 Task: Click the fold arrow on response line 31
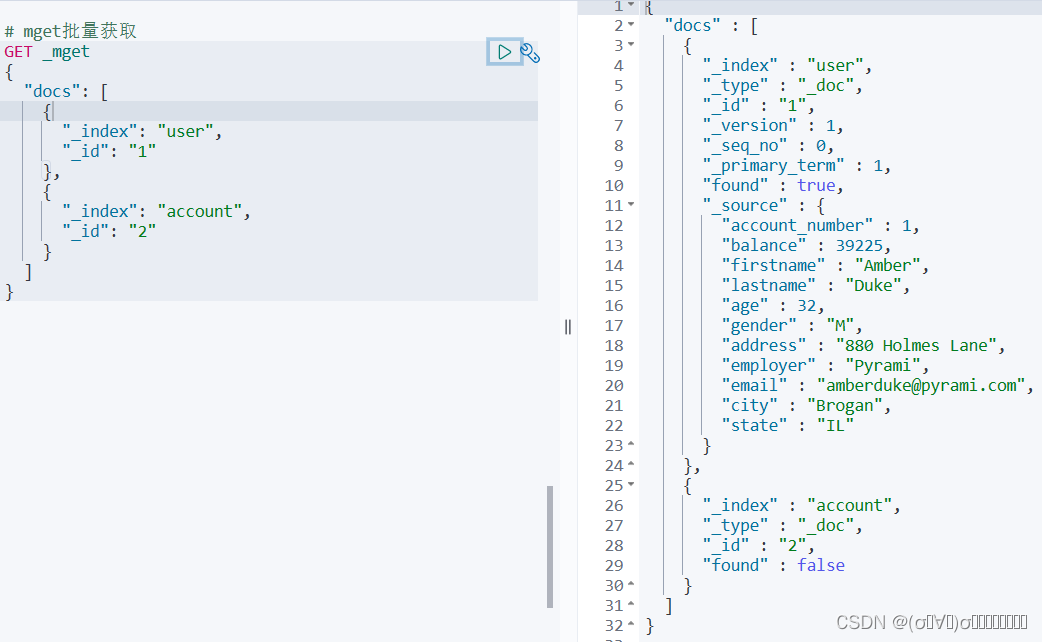tap(631, 604)
